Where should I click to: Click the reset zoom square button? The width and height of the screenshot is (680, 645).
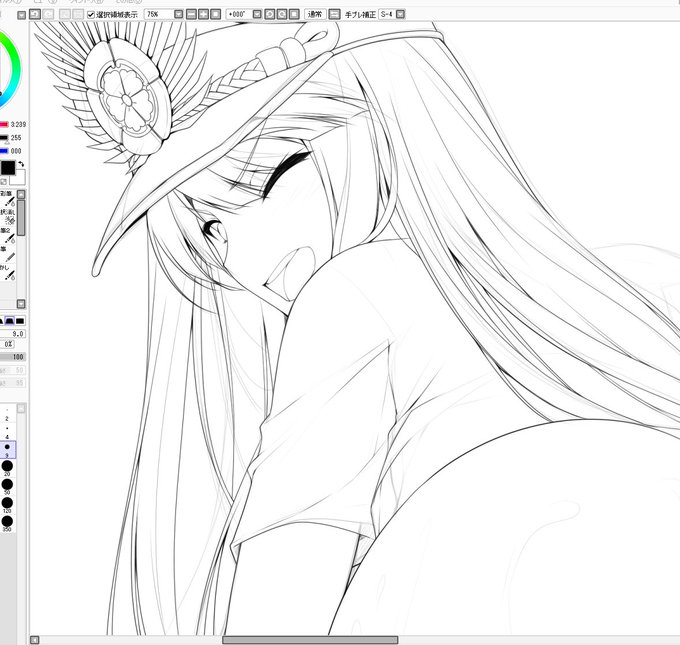click(216, 14)
